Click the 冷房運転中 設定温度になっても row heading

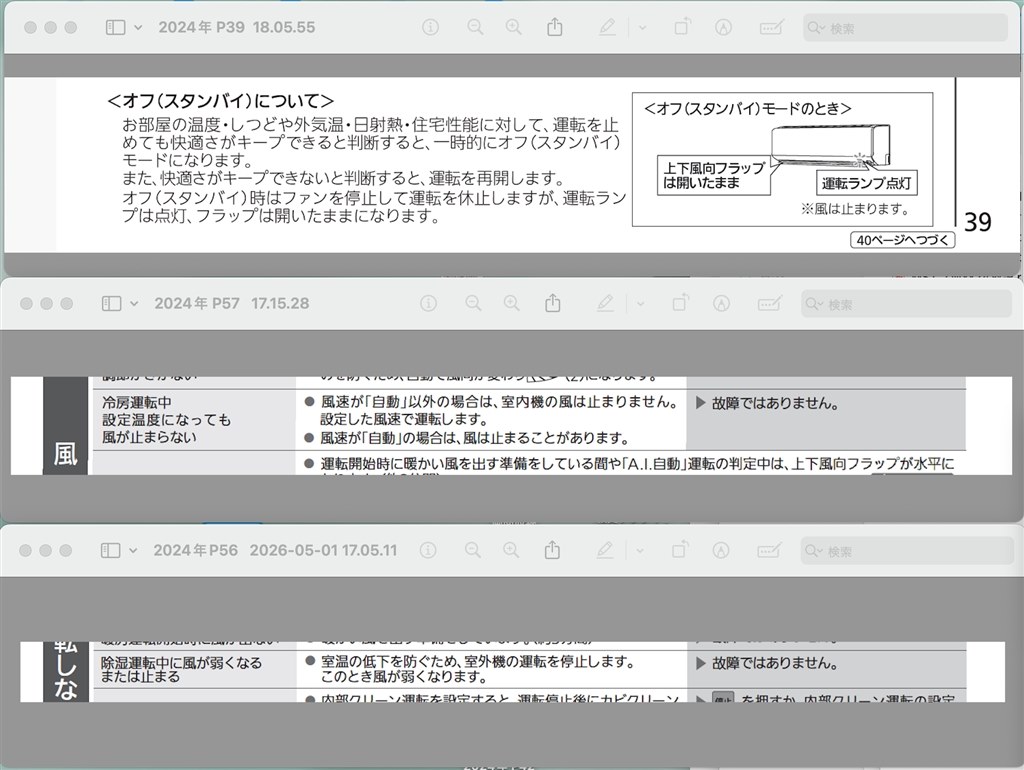(x=167, y=420)
